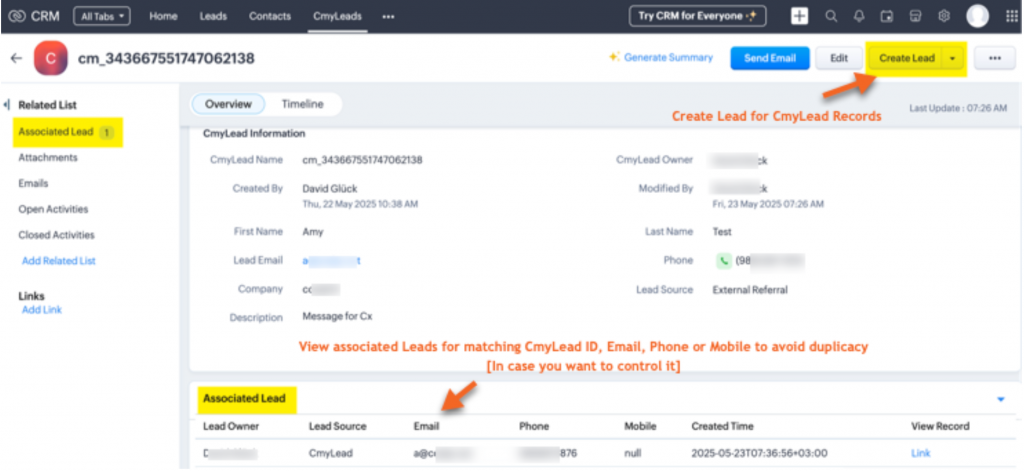Open the Contacts tab

pyautogui.click(x=270, y=16)
